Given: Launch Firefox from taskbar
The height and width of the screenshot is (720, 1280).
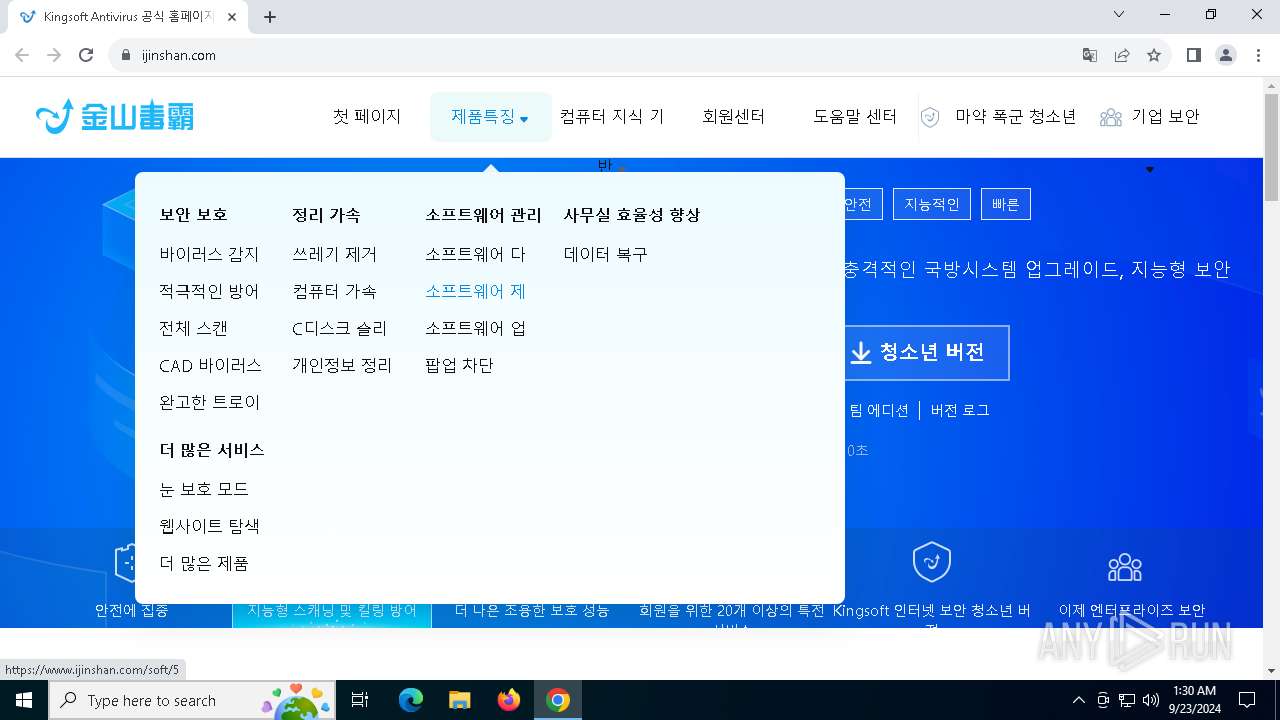Looking at the screenshot, I should [509, 700].
